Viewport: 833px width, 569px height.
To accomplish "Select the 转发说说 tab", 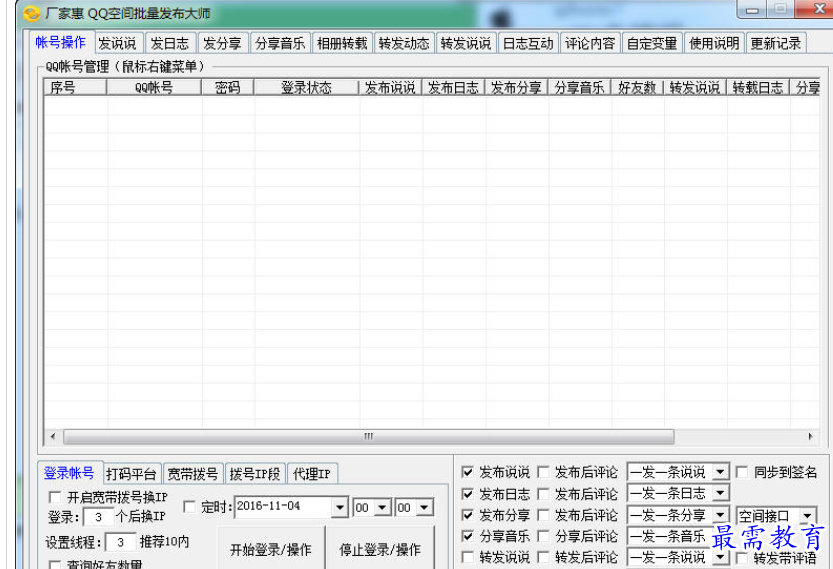I will (x=466, y=43).
